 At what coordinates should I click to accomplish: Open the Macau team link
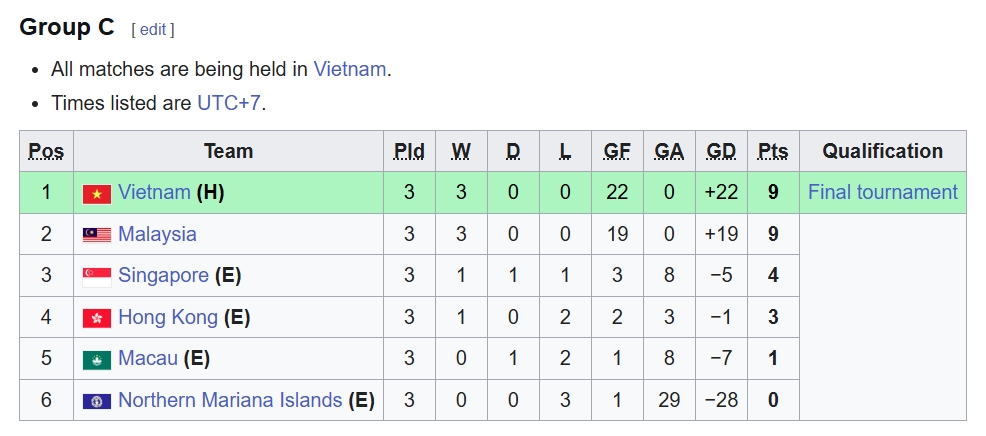(x=147, y=358)
